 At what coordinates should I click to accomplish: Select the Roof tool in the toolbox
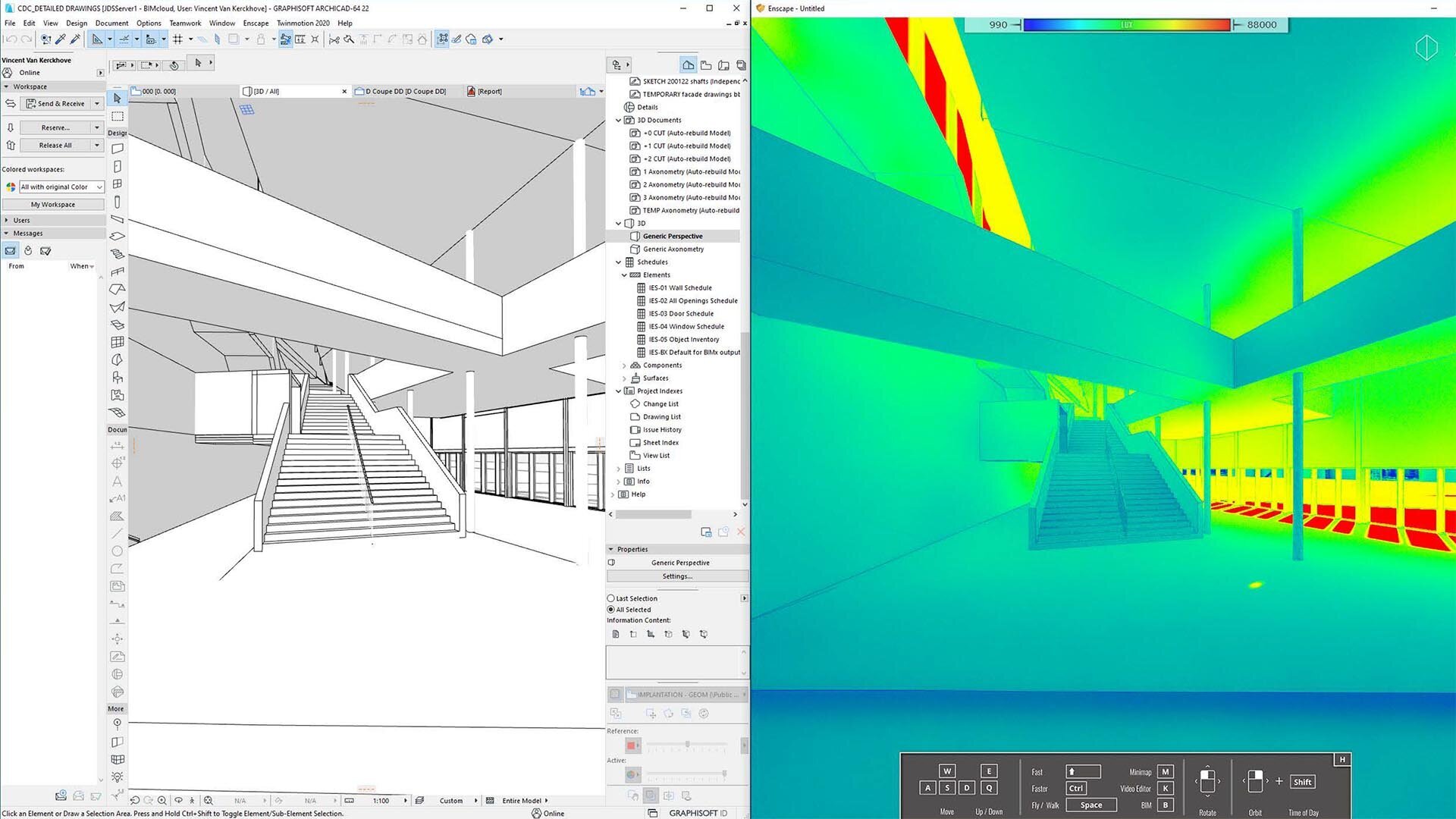click(118, 289)
